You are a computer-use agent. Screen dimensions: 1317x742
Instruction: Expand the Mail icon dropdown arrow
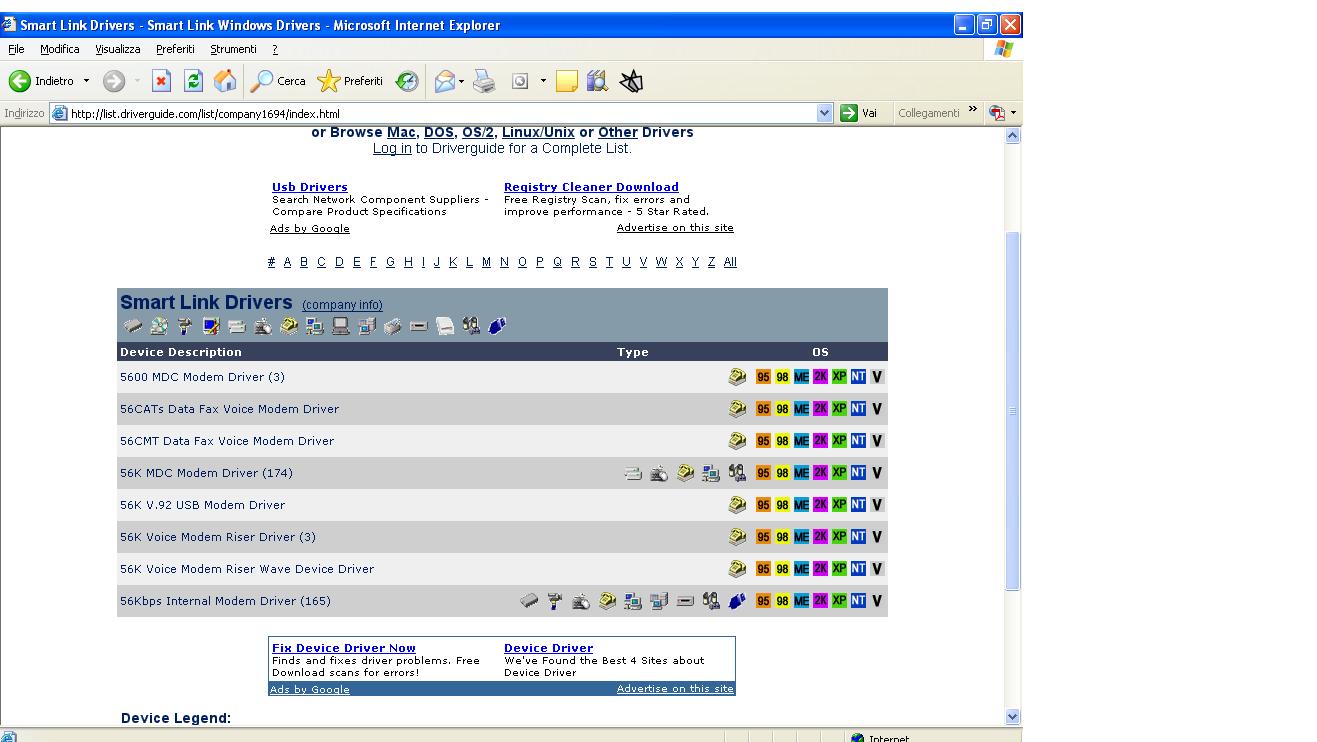(x=461, y=81)
